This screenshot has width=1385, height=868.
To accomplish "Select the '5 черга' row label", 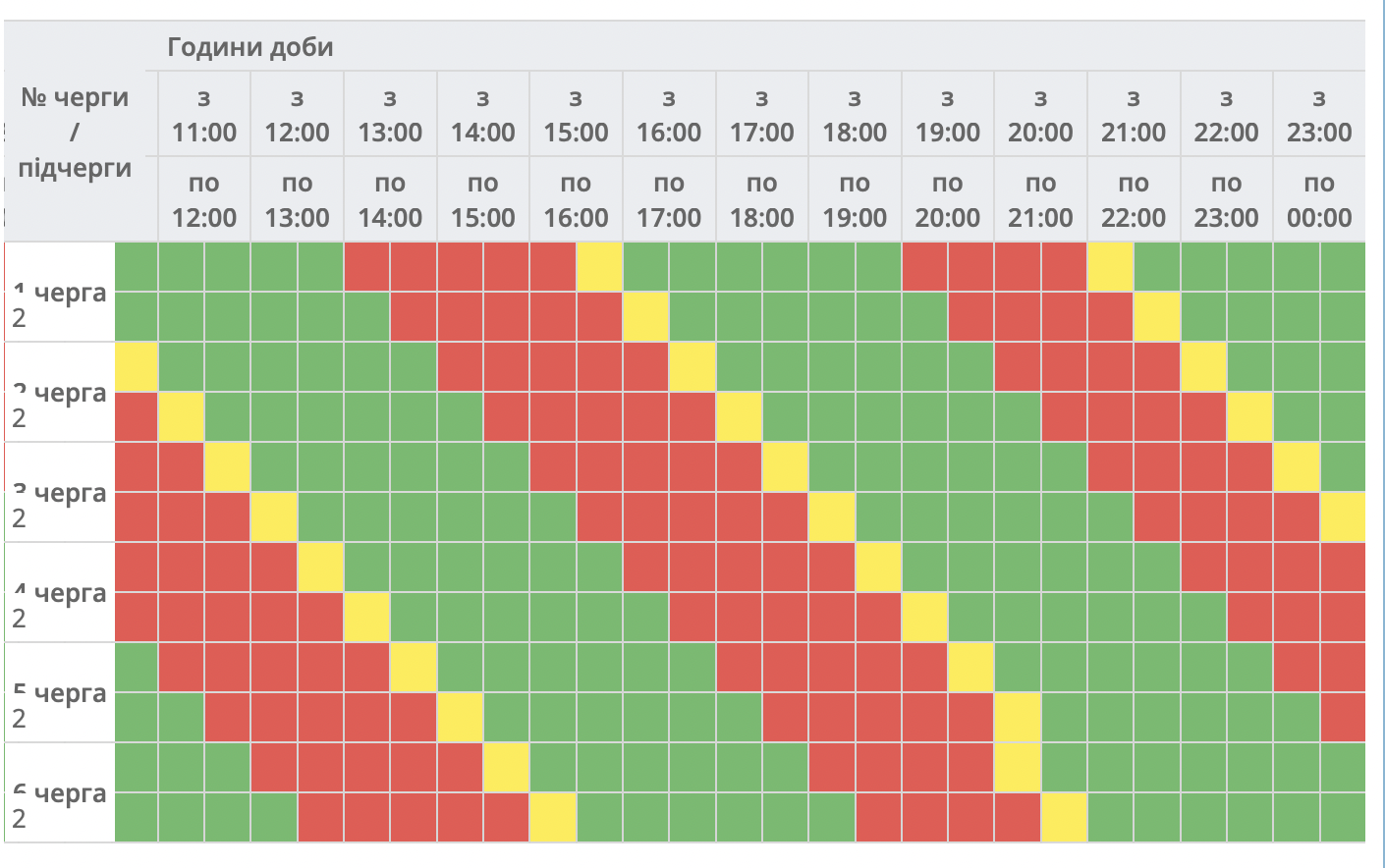I will coord(60,693).
